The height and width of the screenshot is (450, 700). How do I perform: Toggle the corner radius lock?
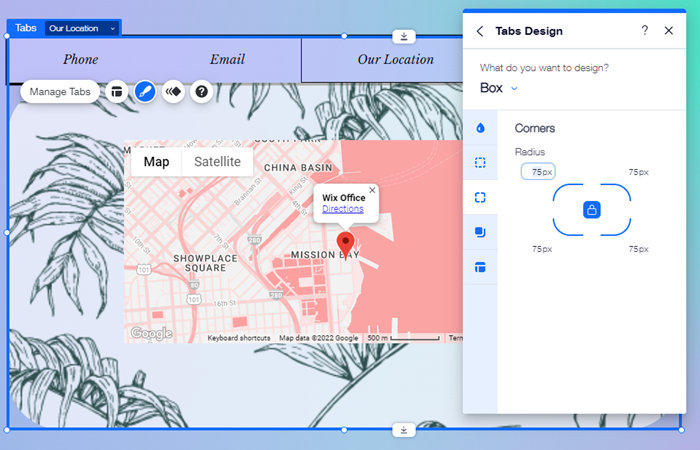point(592,209)
